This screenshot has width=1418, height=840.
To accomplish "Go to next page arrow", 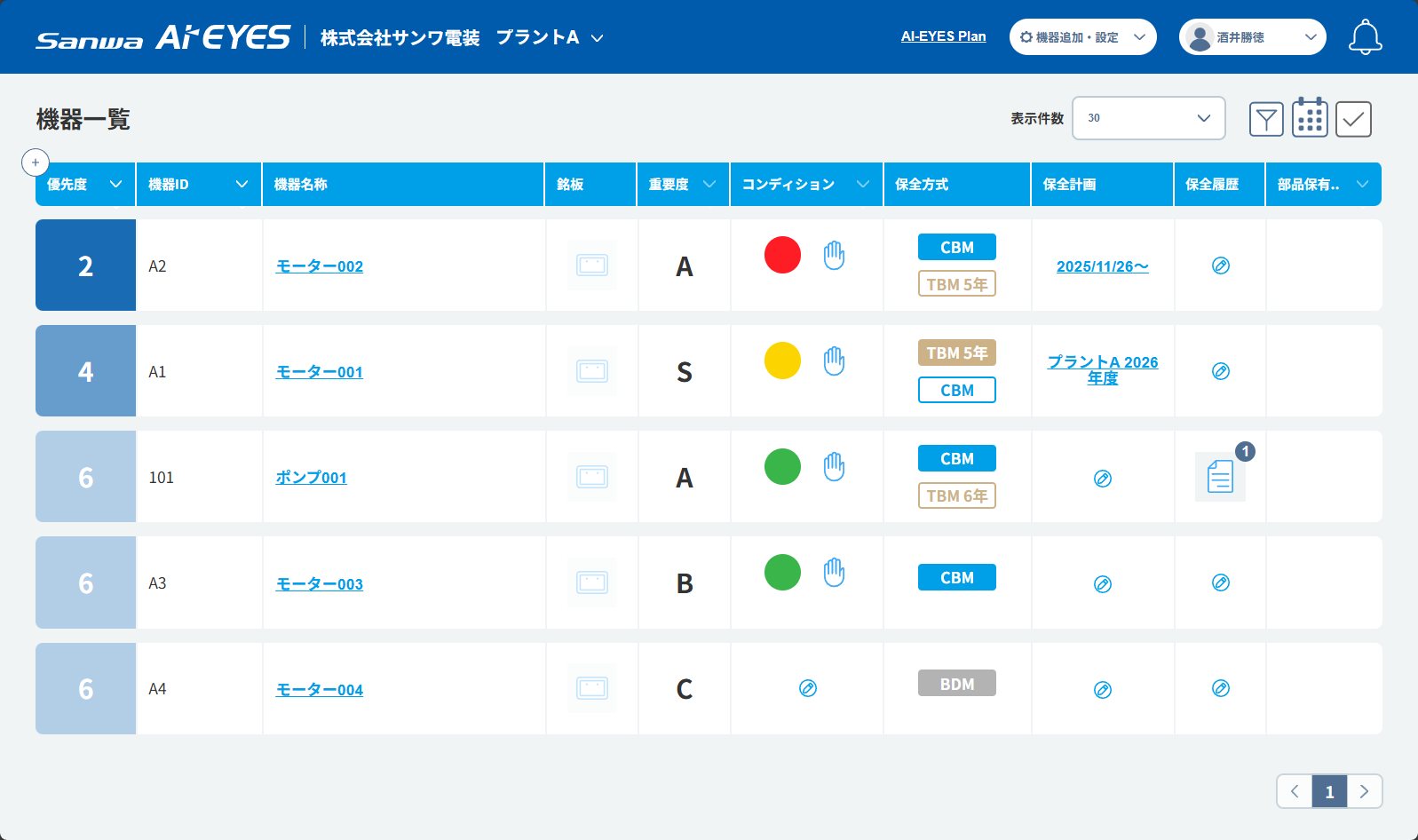I will 1365,791.
